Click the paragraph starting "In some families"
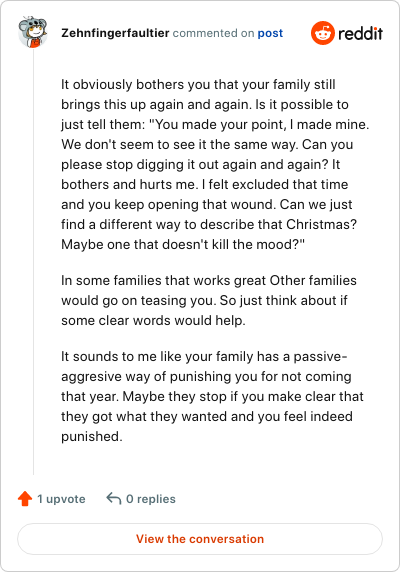 coord(209,300)
